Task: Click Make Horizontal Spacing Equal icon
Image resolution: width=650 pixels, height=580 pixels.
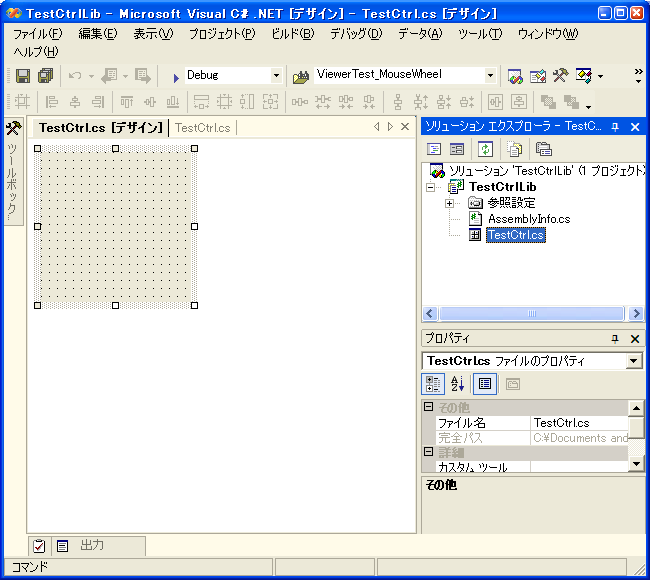Action: (299, 102)
